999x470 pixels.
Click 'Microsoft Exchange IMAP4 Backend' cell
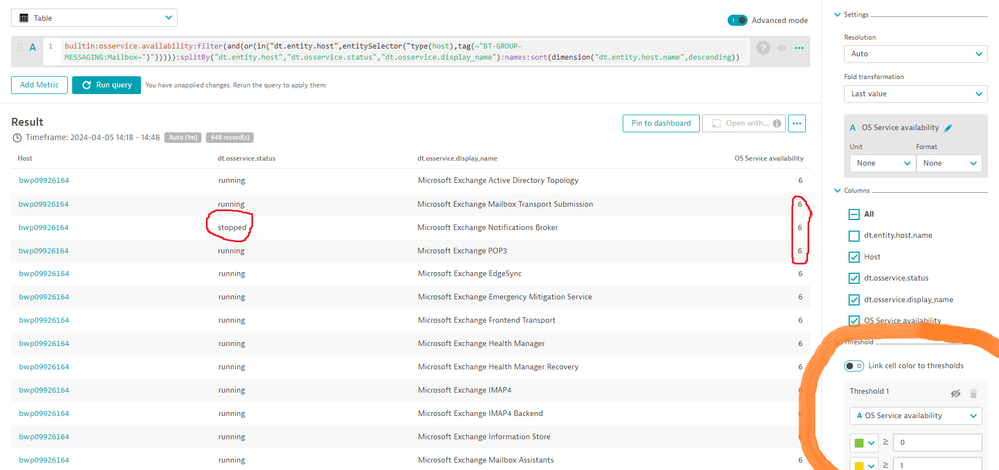click(x=480, y=413)
